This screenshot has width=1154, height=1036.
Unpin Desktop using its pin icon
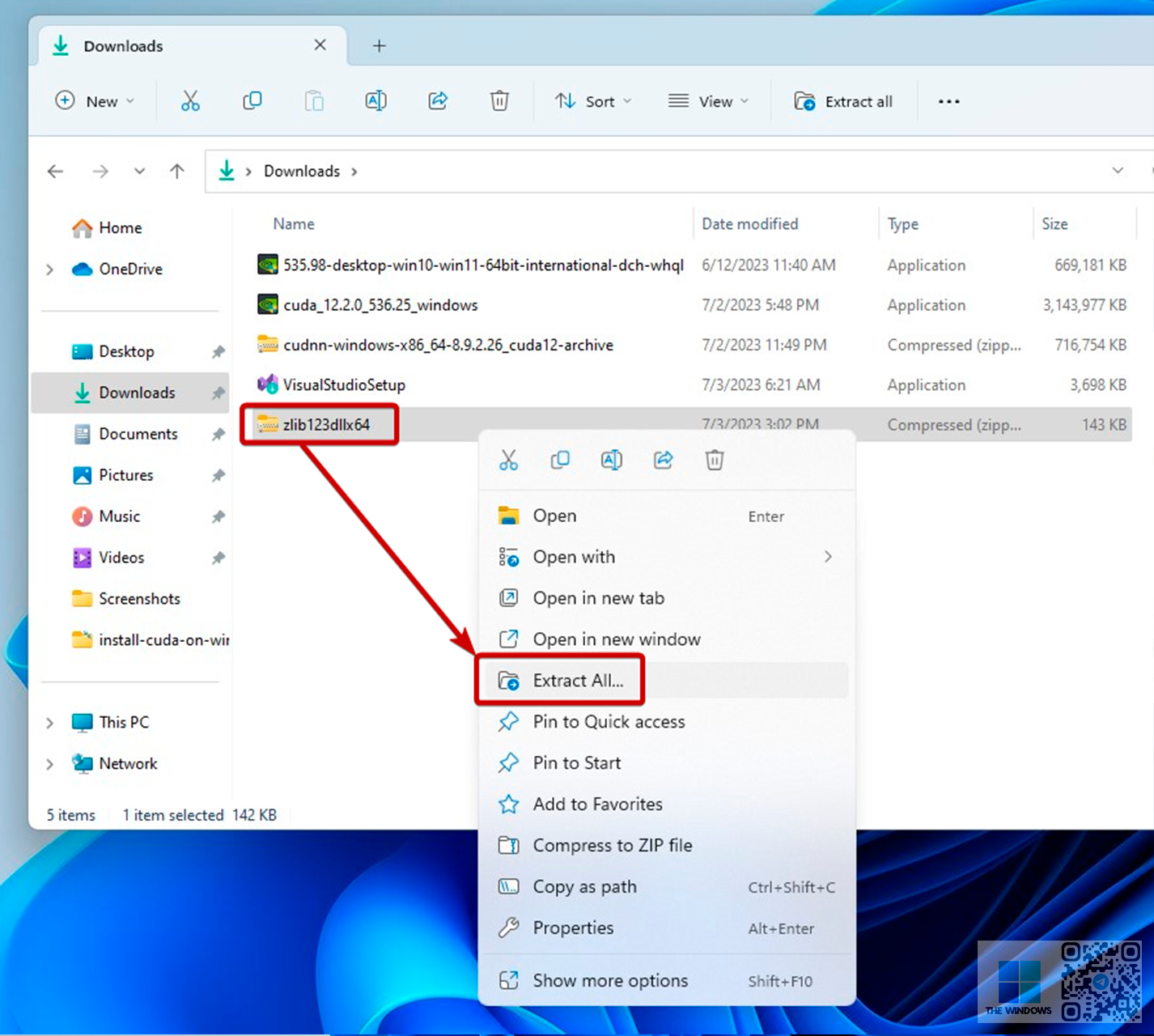218,352
